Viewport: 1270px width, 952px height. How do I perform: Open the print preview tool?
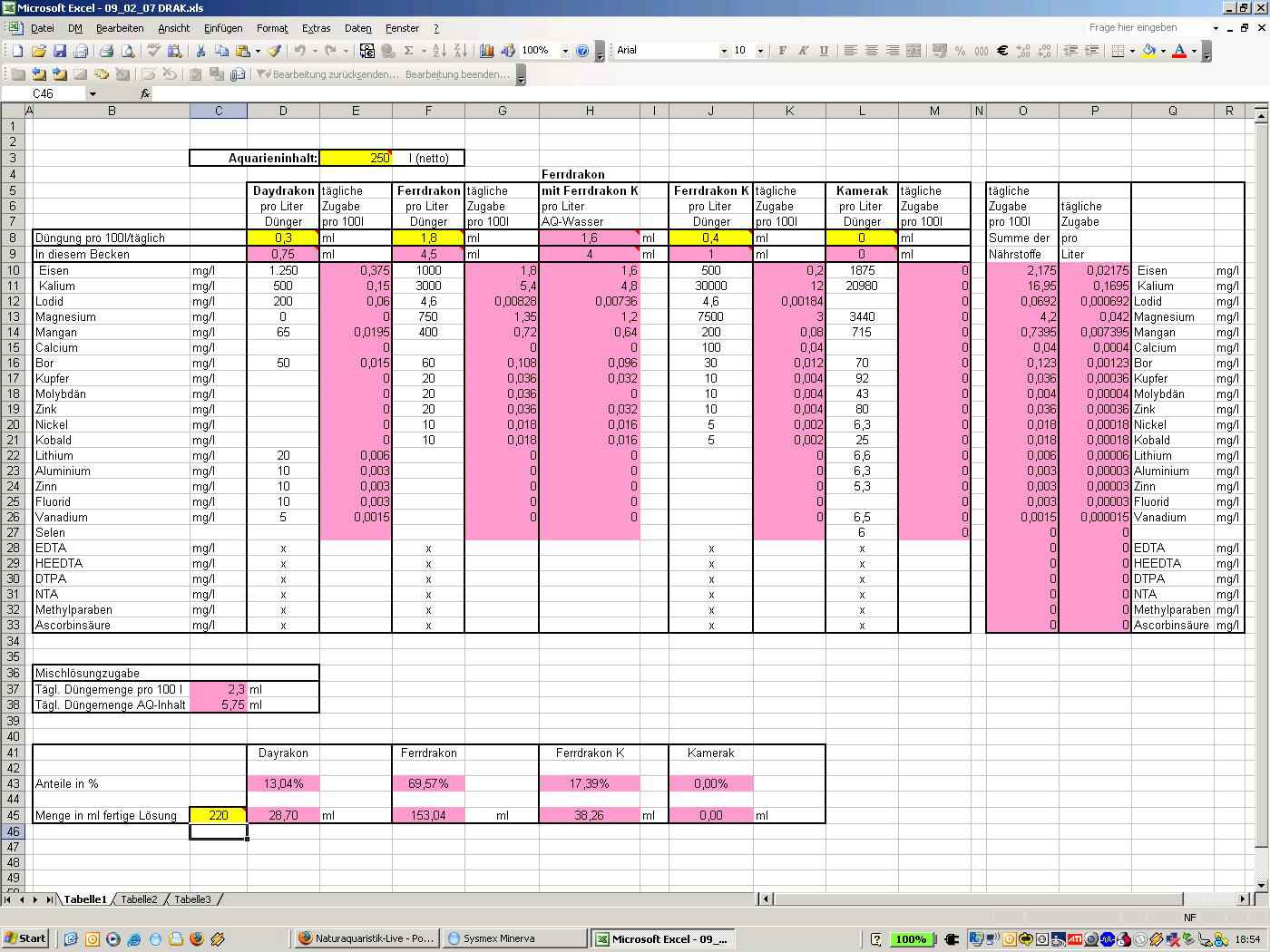(127, 52)
